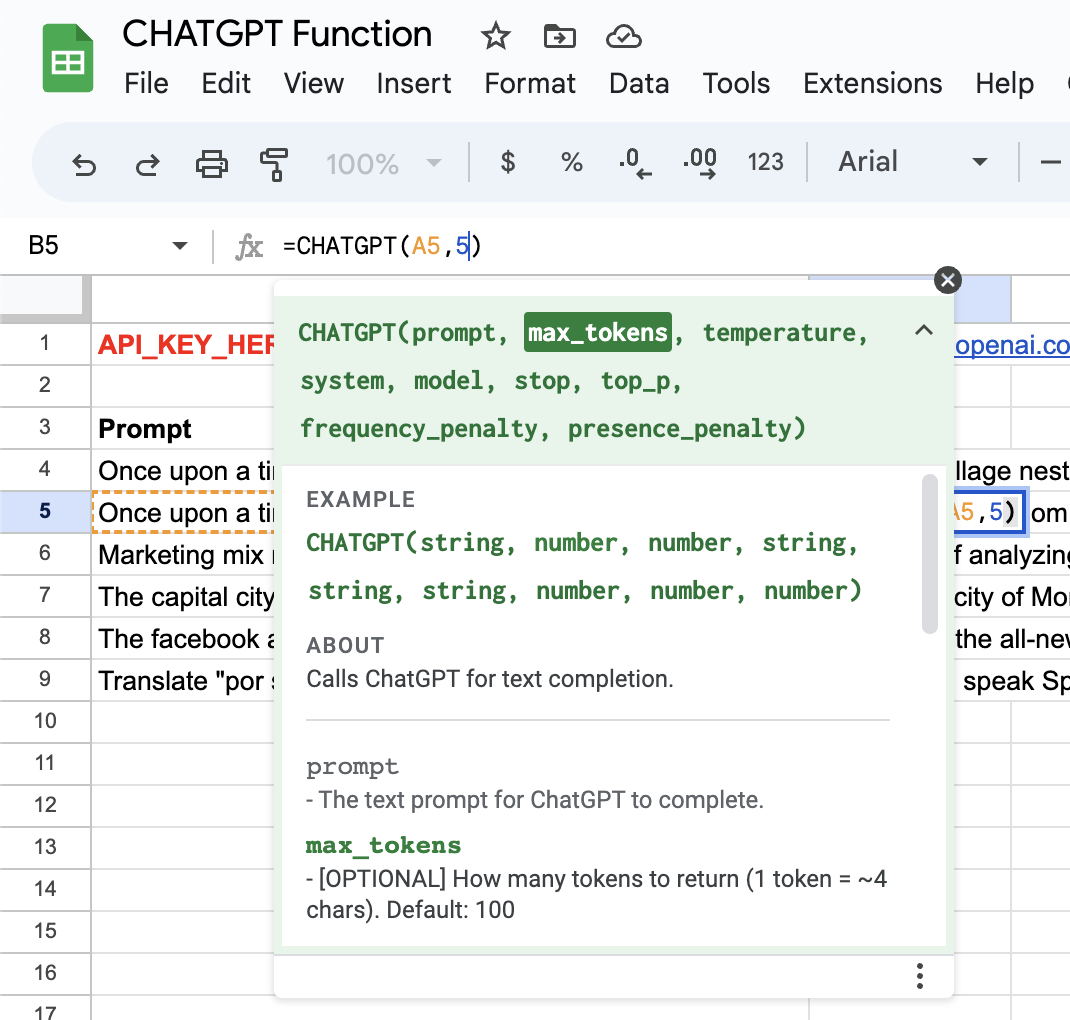The width and height of the screenshot is (1070, 1020).
Task: Star the CHATGPT Function document
Action: (x=495, y=36)
